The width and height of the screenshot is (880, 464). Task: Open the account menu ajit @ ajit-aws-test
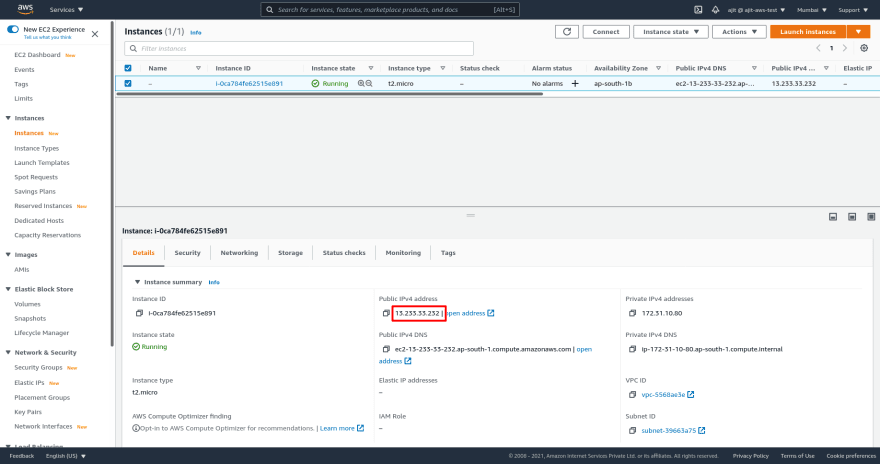coord(756,10)
